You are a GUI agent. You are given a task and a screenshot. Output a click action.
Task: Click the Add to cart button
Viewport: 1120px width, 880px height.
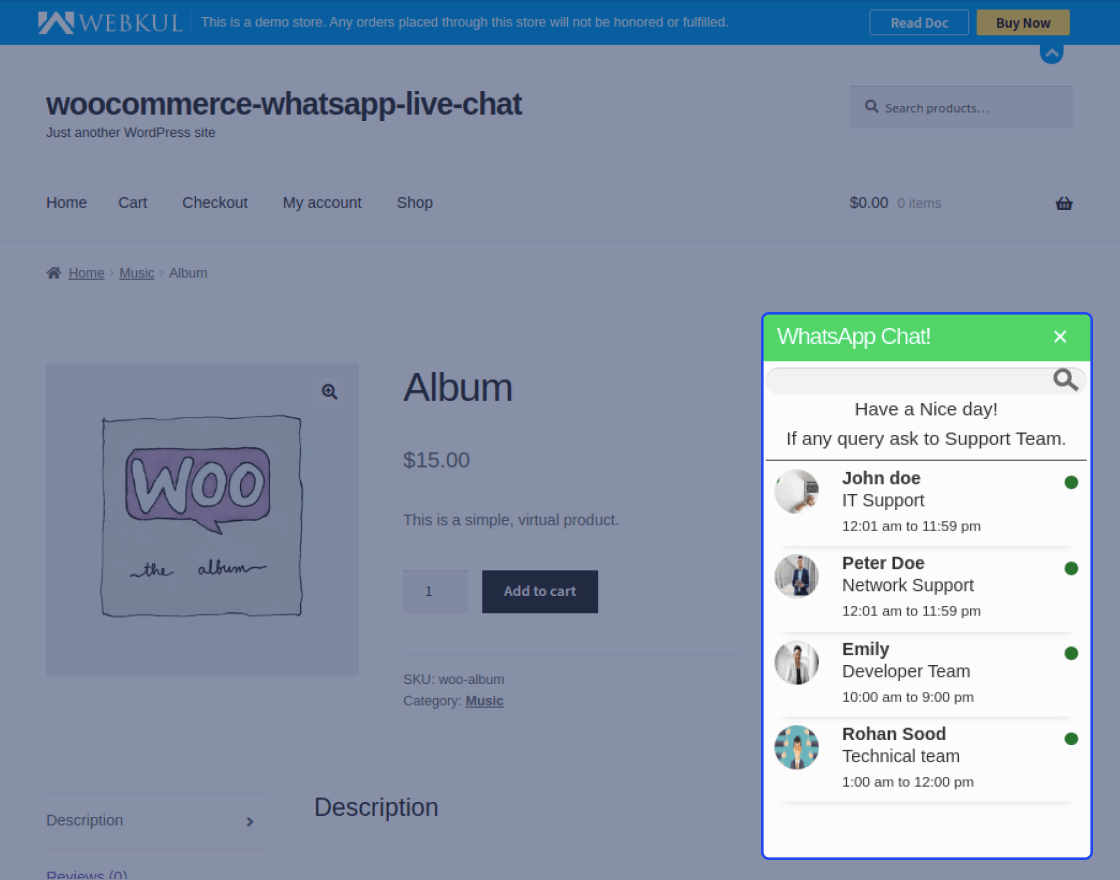(540, 591)
